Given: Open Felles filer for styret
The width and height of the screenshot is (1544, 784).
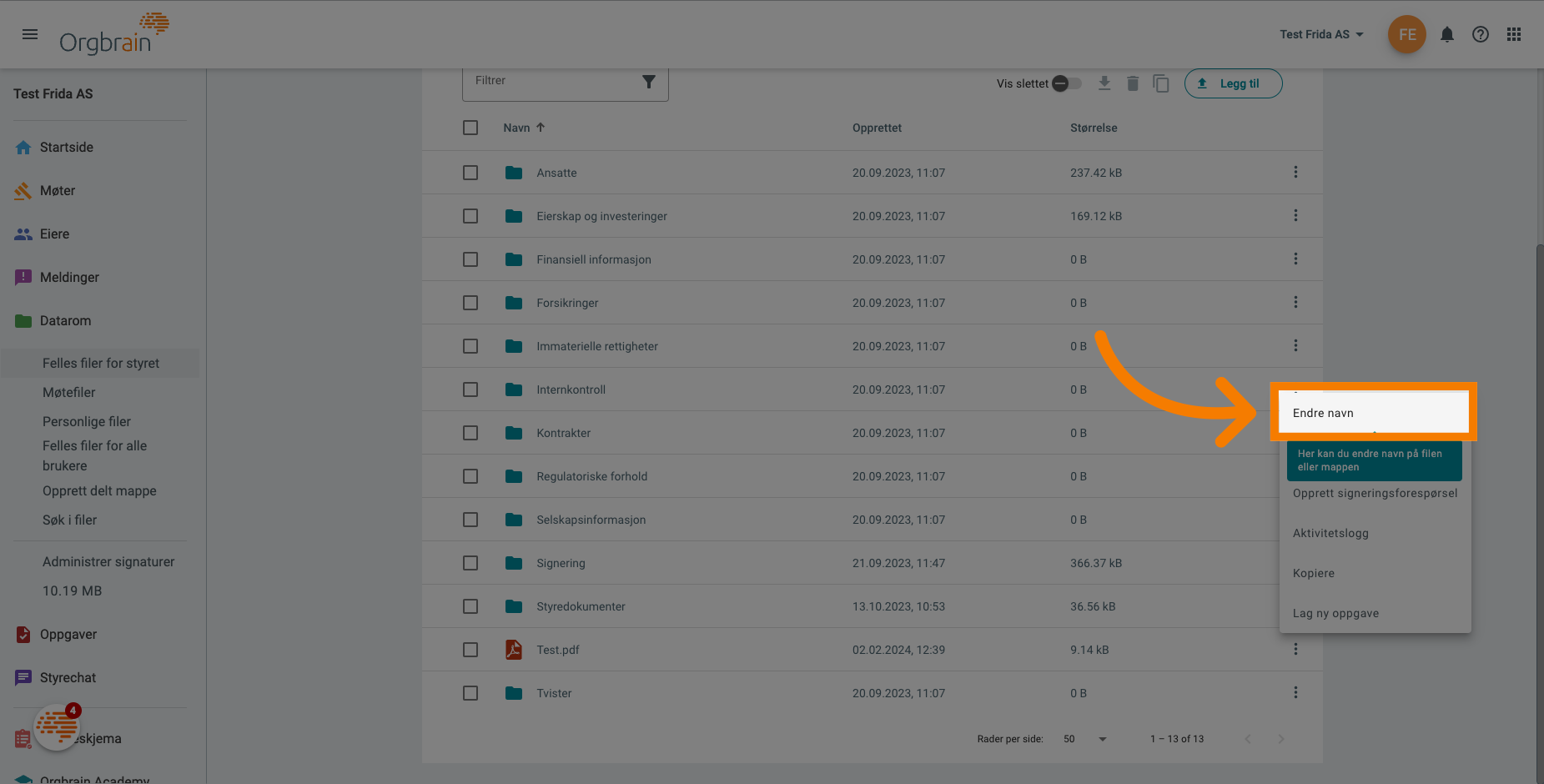Looking at the screenshot, I should (x=100, y=363).
